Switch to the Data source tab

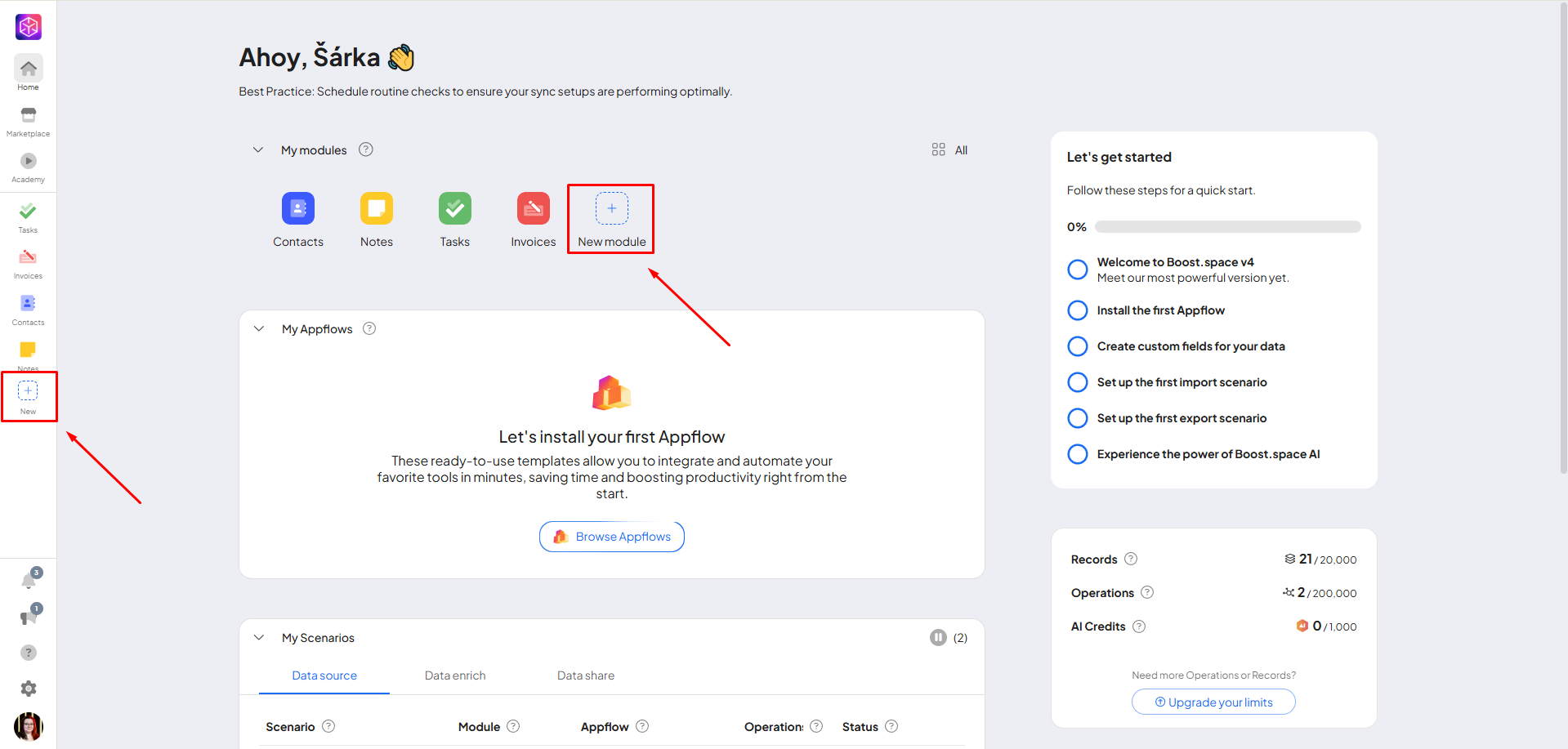click(x=324, y=675)
